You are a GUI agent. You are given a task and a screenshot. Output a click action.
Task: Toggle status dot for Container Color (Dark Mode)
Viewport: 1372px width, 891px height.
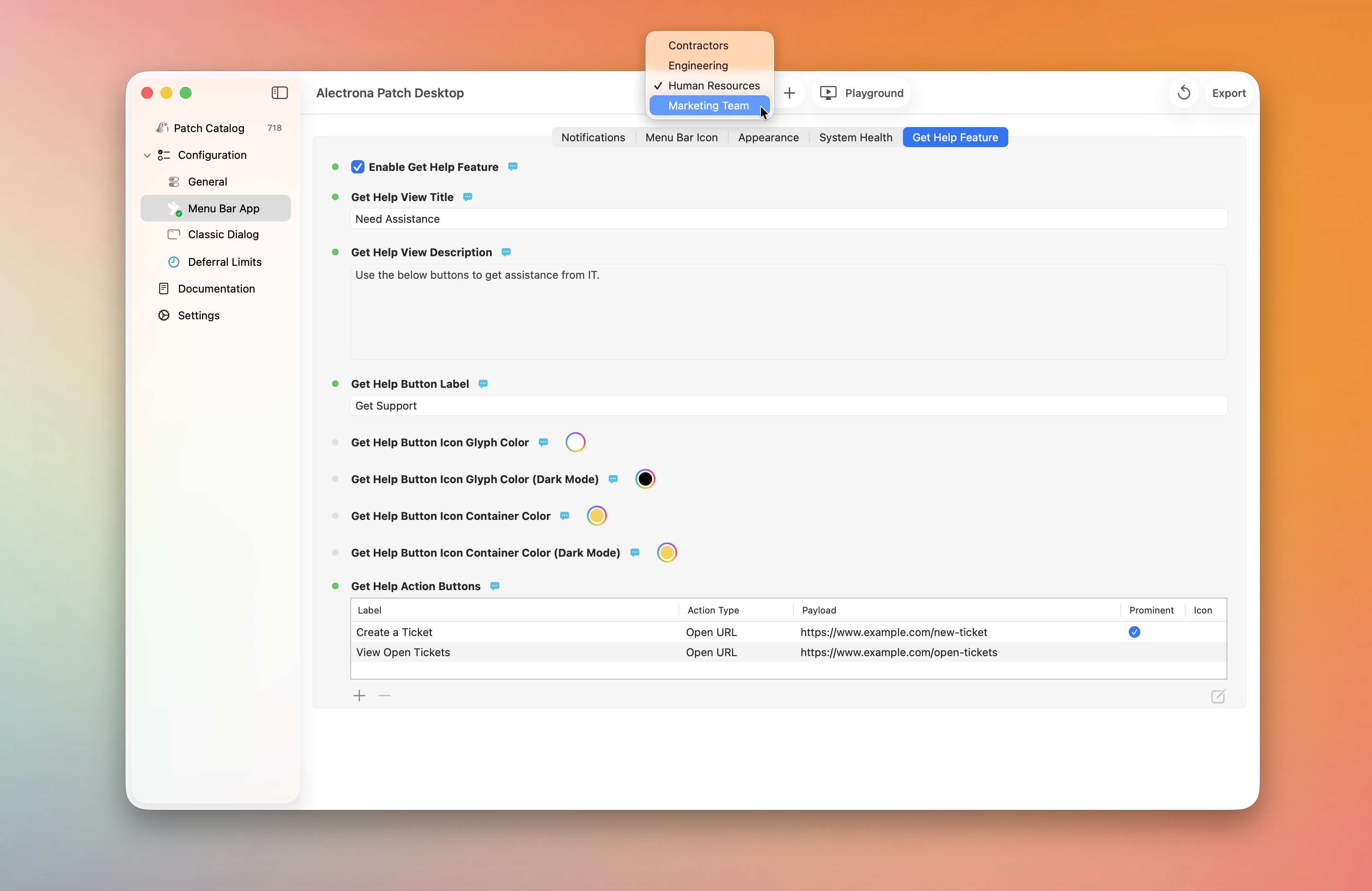335,552
